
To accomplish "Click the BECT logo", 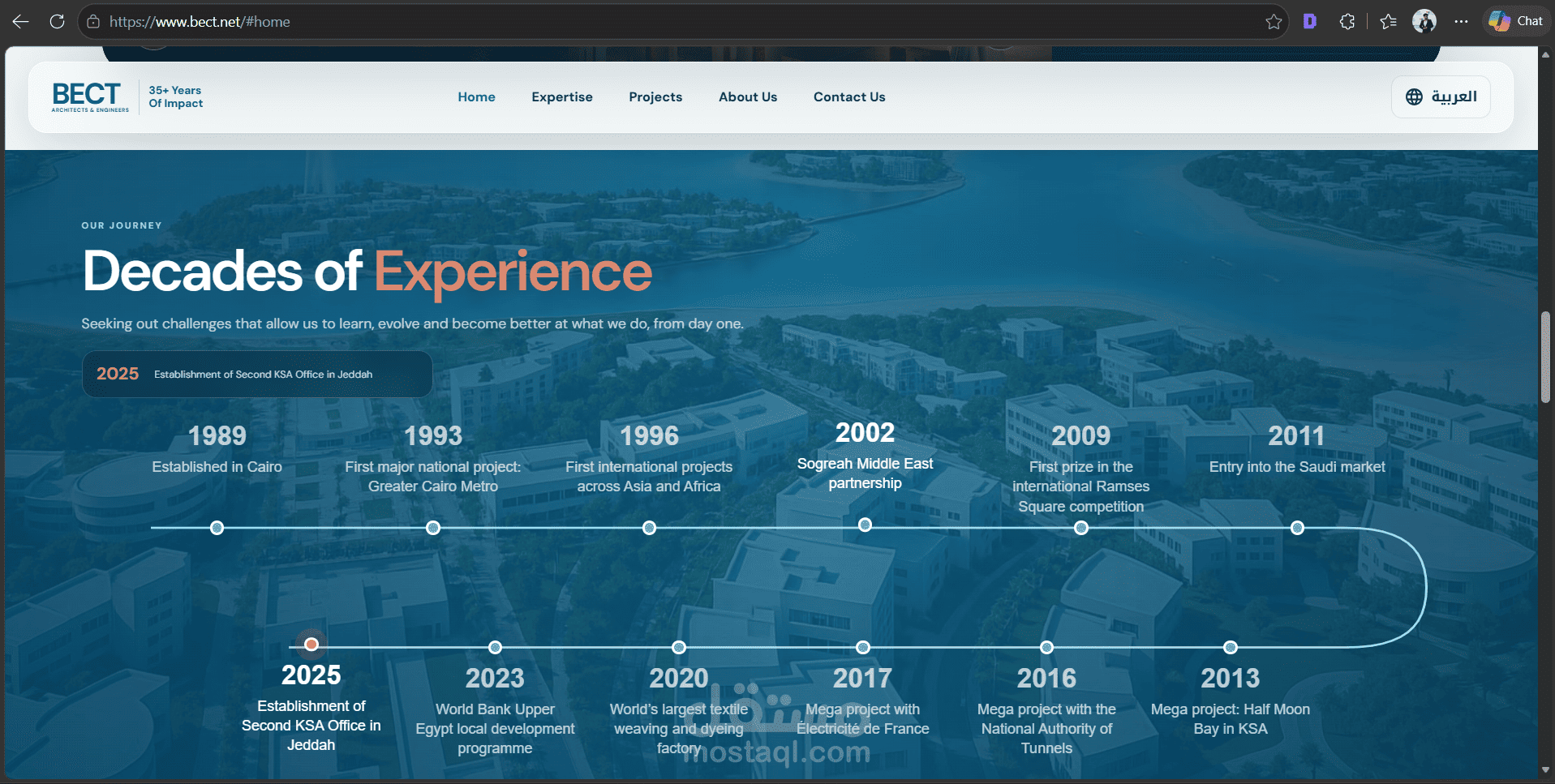I will point(90,96).
